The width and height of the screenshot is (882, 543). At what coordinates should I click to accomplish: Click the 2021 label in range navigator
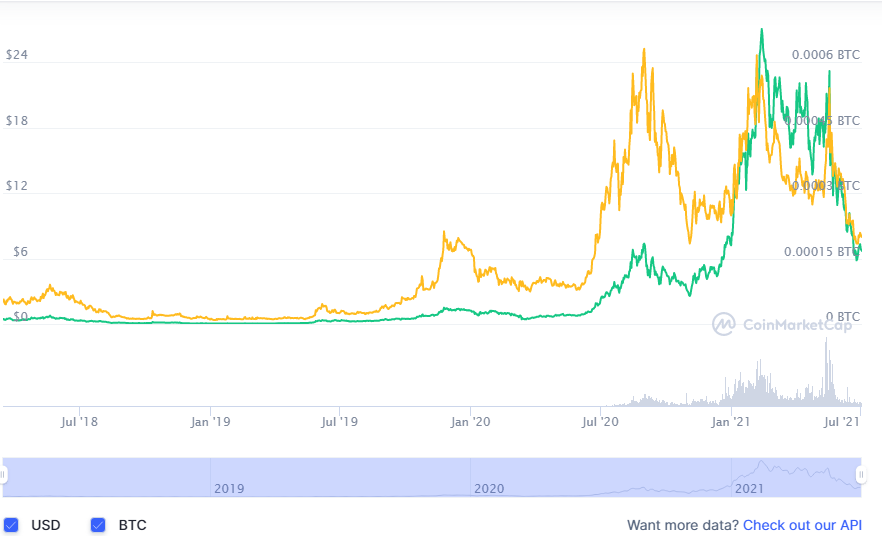[749, 488]
